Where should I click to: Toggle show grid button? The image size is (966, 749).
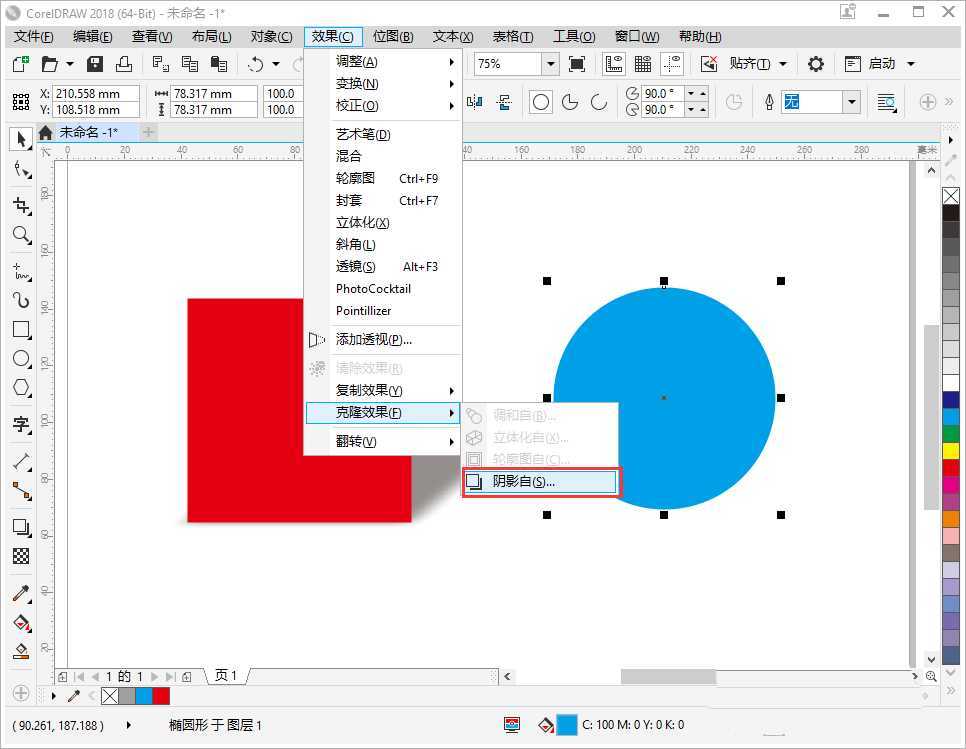[x=643, y=64]
